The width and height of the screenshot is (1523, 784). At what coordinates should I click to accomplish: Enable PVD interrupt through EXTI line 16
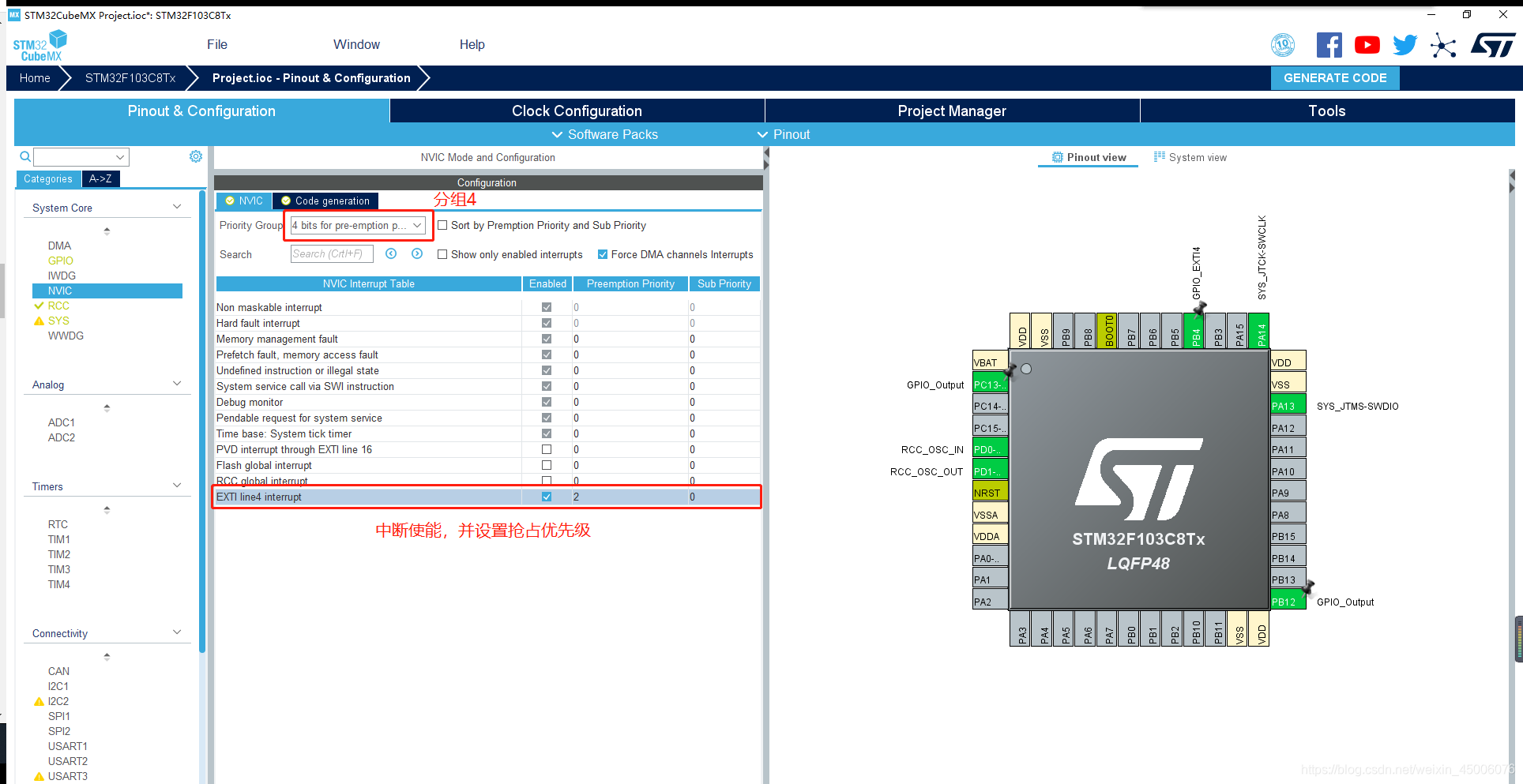(547, 449)
